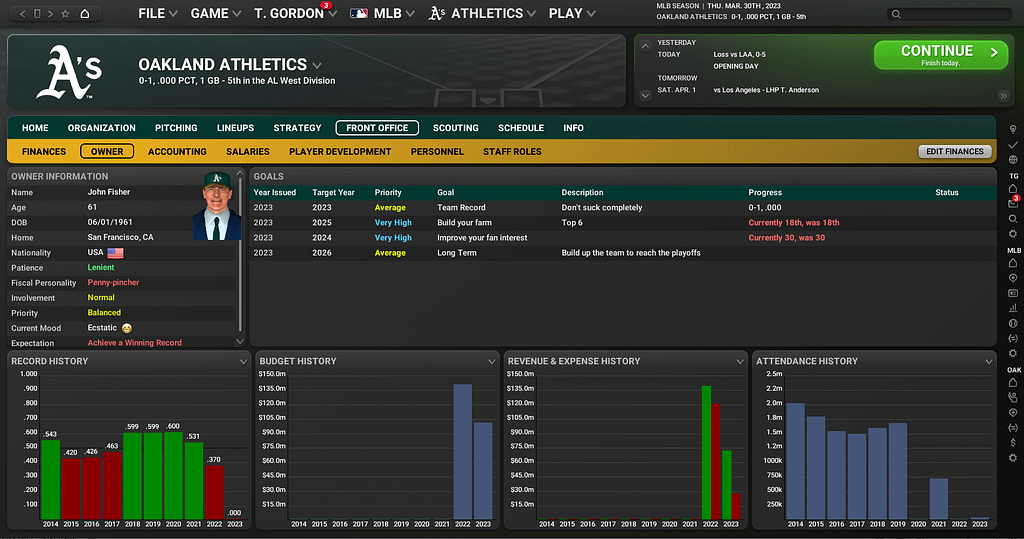The width and height of the screenshot is (1024, 539).
Task: Open the PLAYER DEVELOPMENT subtab
Action: pos(340,152)
